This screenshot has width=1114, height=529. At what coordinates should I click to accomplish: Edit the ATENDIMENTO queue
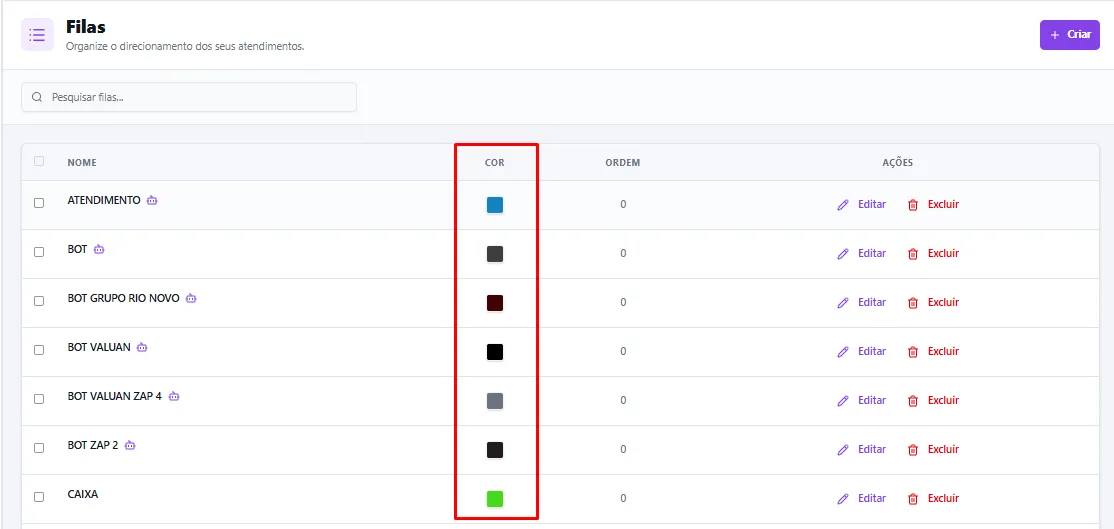pos(861,204)
